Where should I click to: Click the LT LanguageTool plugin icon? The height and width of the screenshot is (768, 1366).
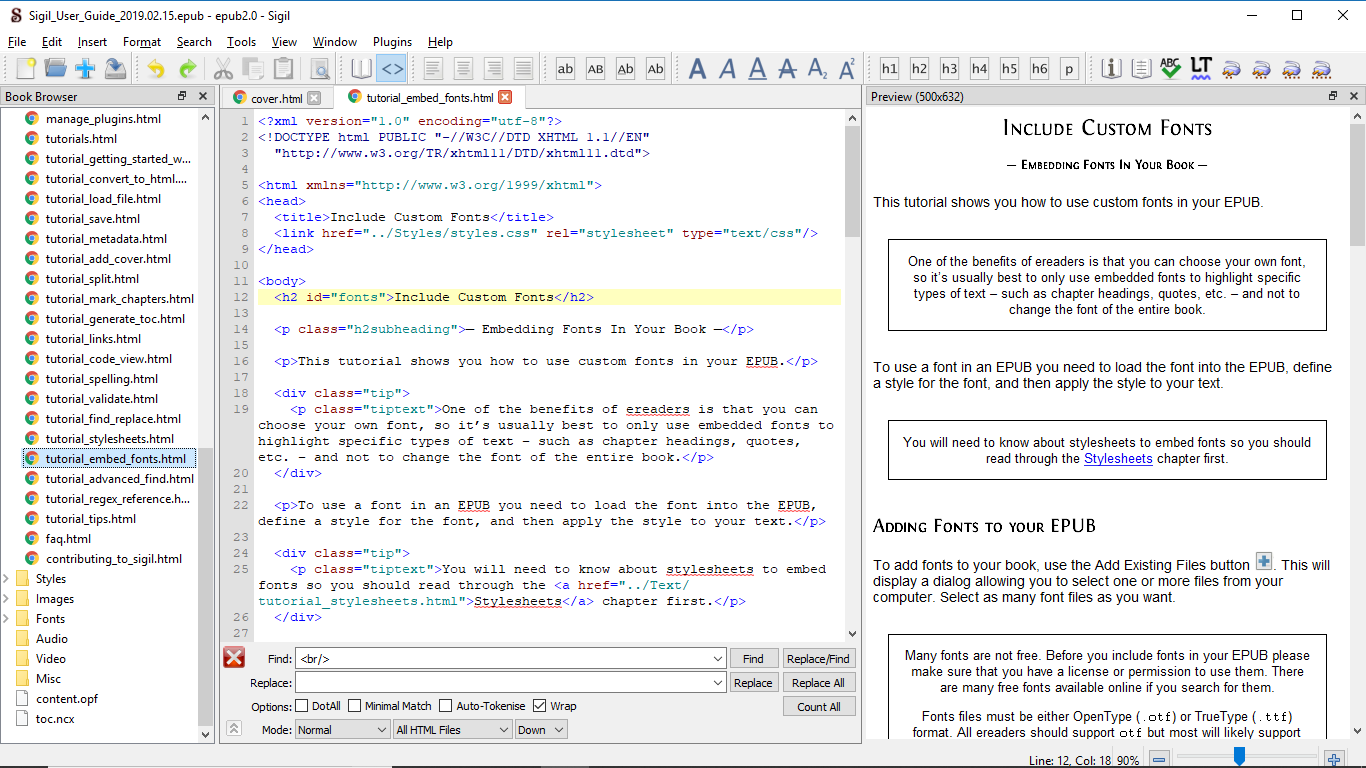pos(1201,69)
